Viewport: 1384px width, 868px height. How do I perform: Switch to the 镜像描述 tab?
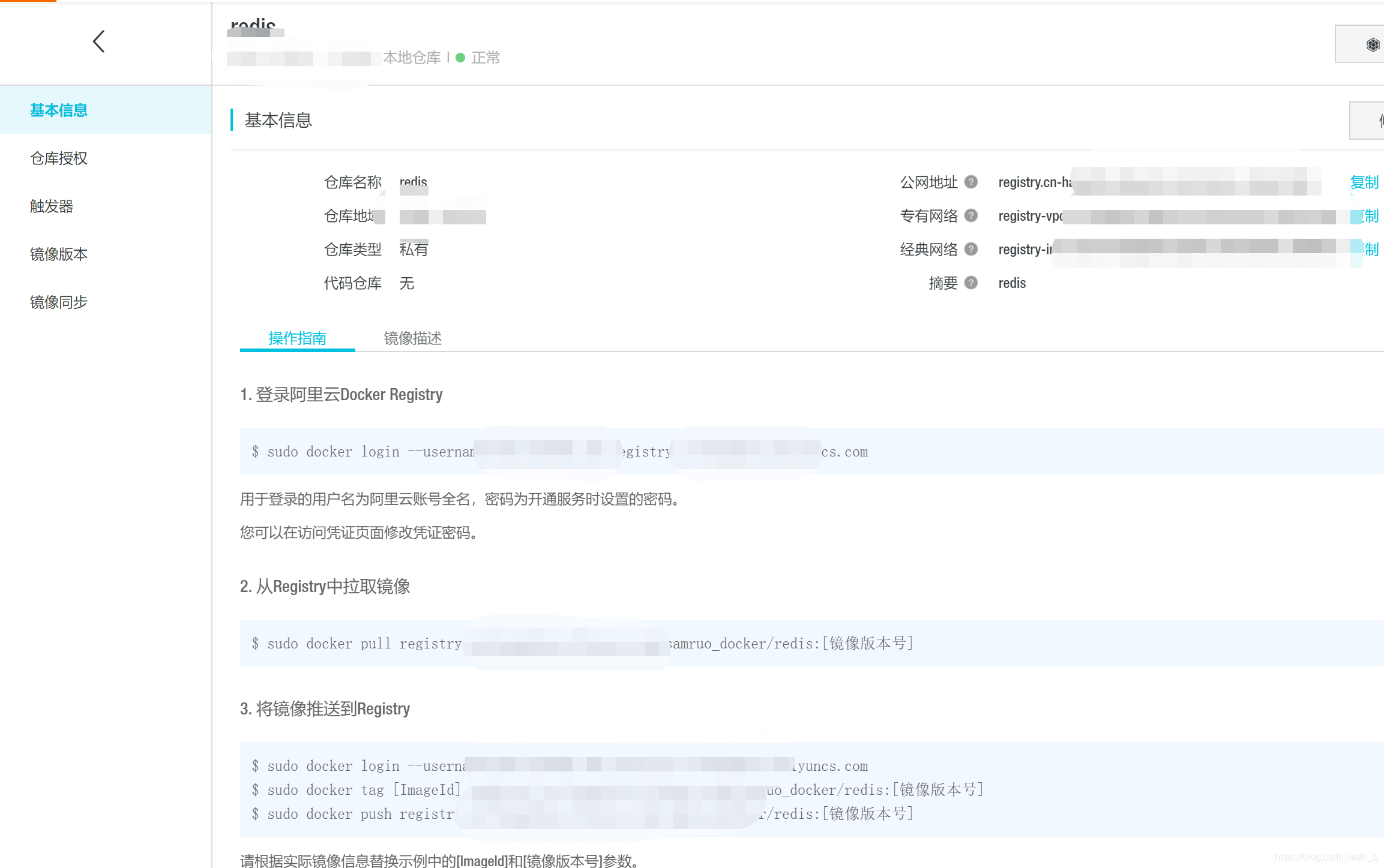point(412,338)
